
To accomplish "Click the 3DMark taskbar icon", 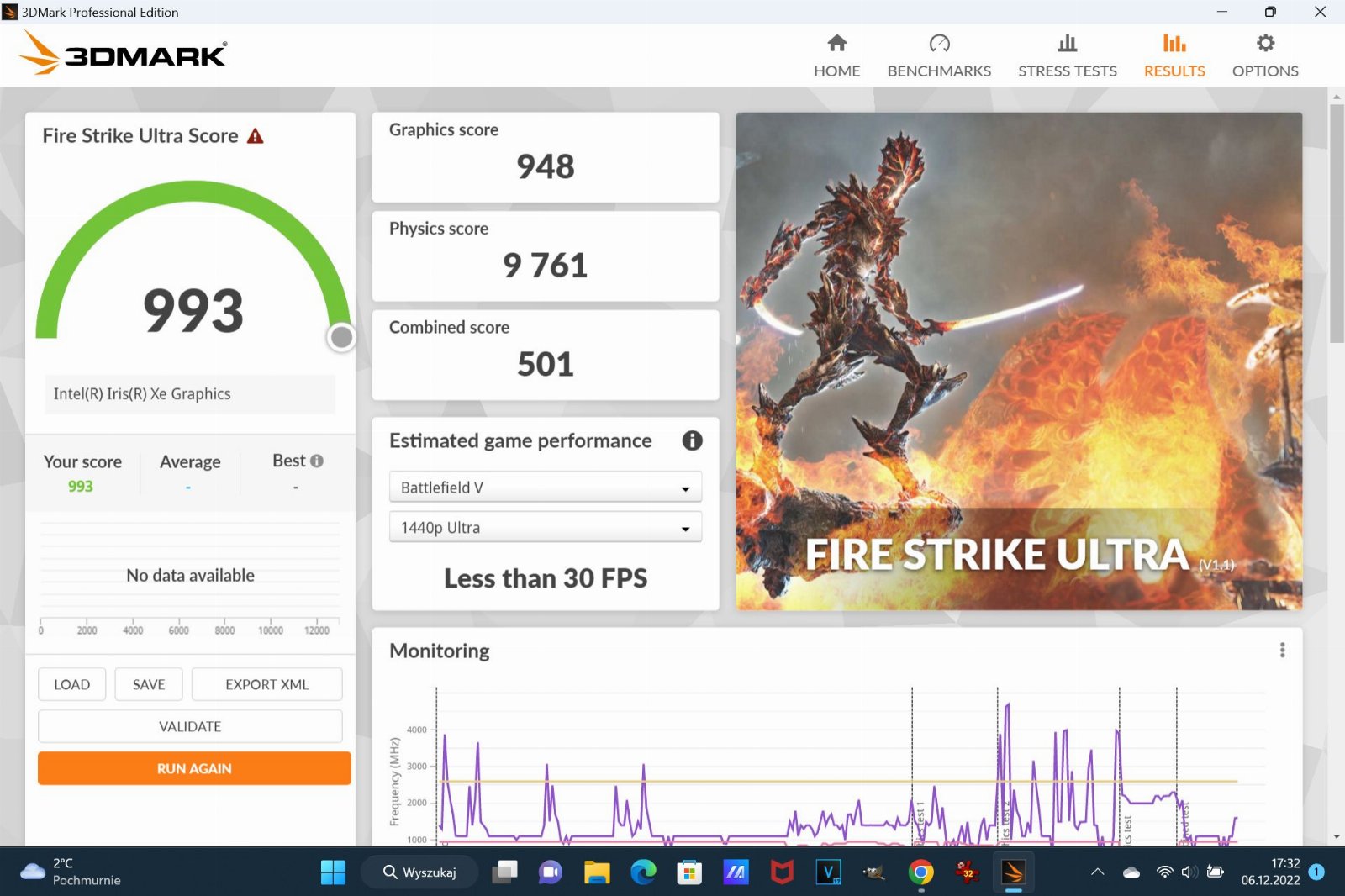I will 1013,872.
